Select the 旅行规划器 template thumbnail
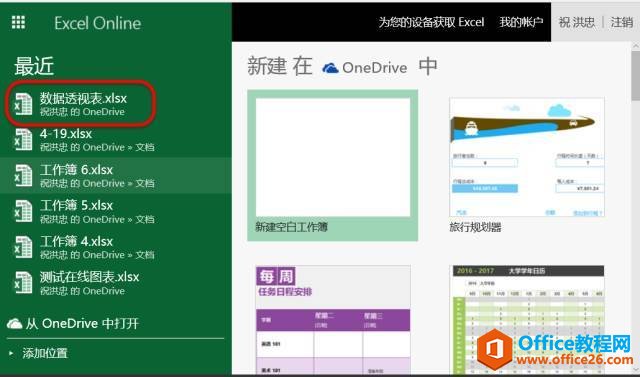The height and width of the screenshot is (377, 640). [527, 157]
